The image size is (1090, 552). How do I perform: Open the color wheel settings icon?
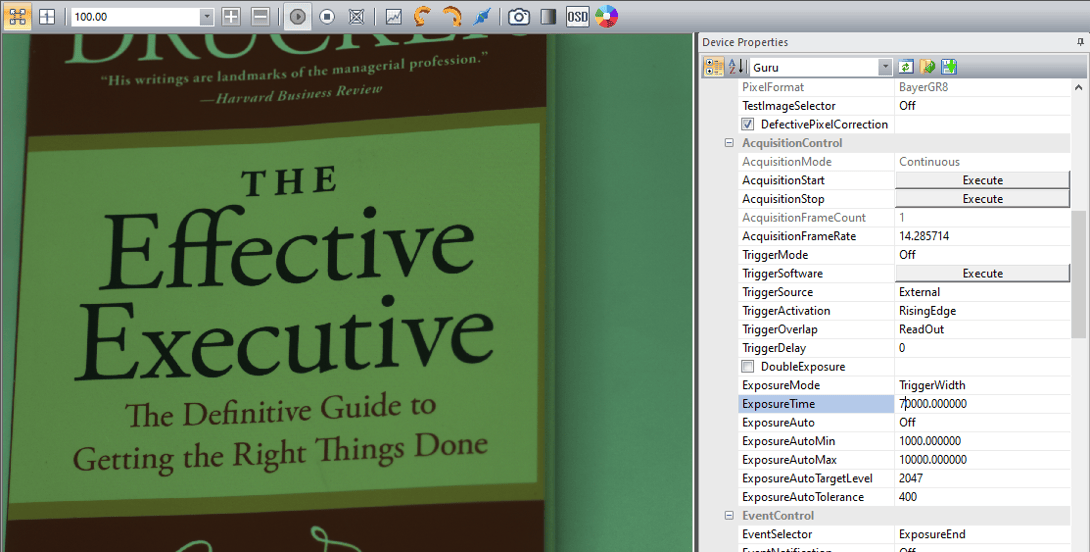[606, 17]
